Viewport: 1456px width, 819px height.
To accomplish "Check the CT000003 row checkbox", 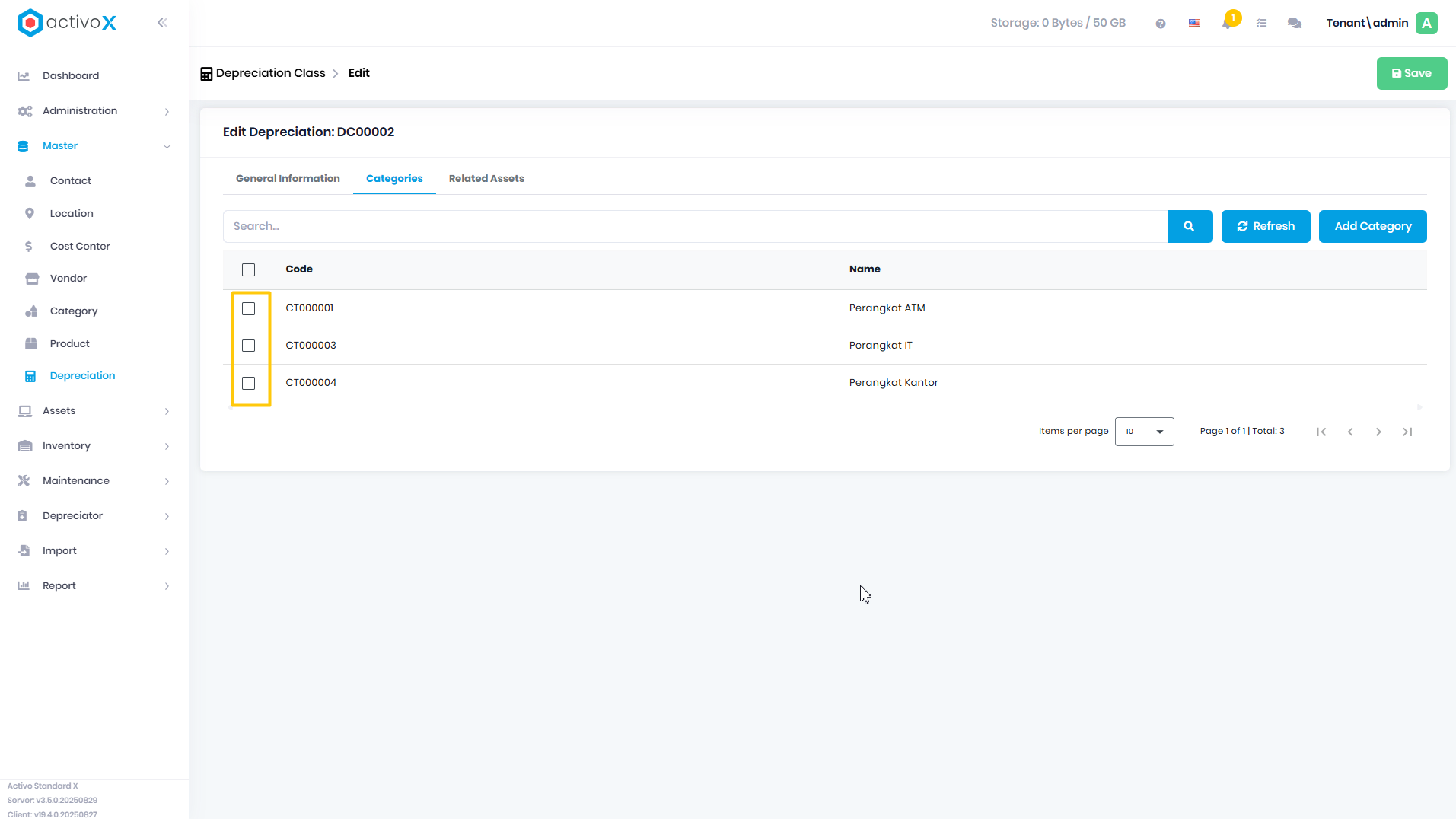I will (248, 346).
